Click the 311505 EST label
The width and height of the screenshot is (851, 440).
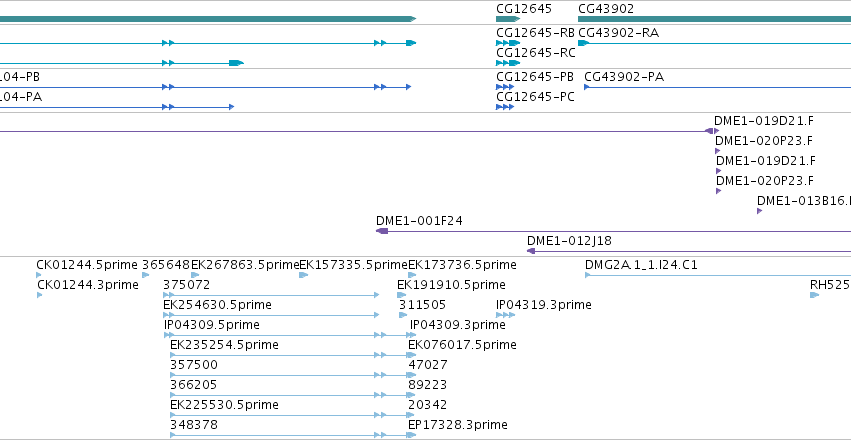coord(422,305)
